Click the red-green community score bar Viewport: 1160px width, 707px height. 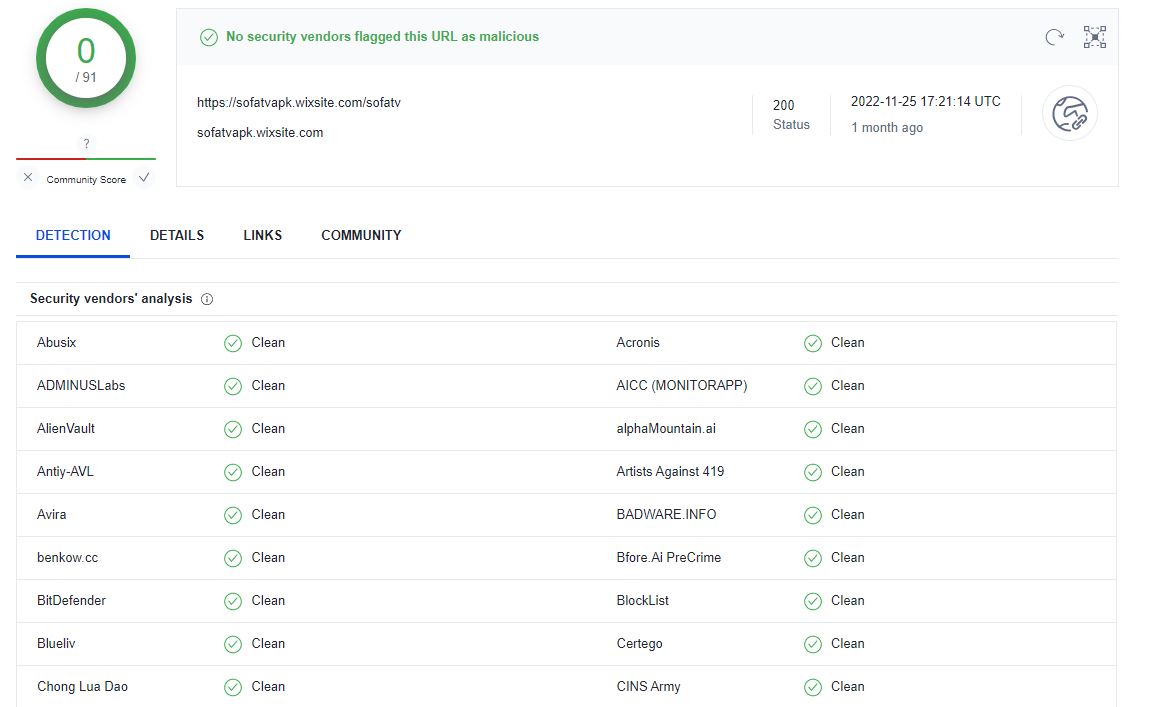coord(86,159)
